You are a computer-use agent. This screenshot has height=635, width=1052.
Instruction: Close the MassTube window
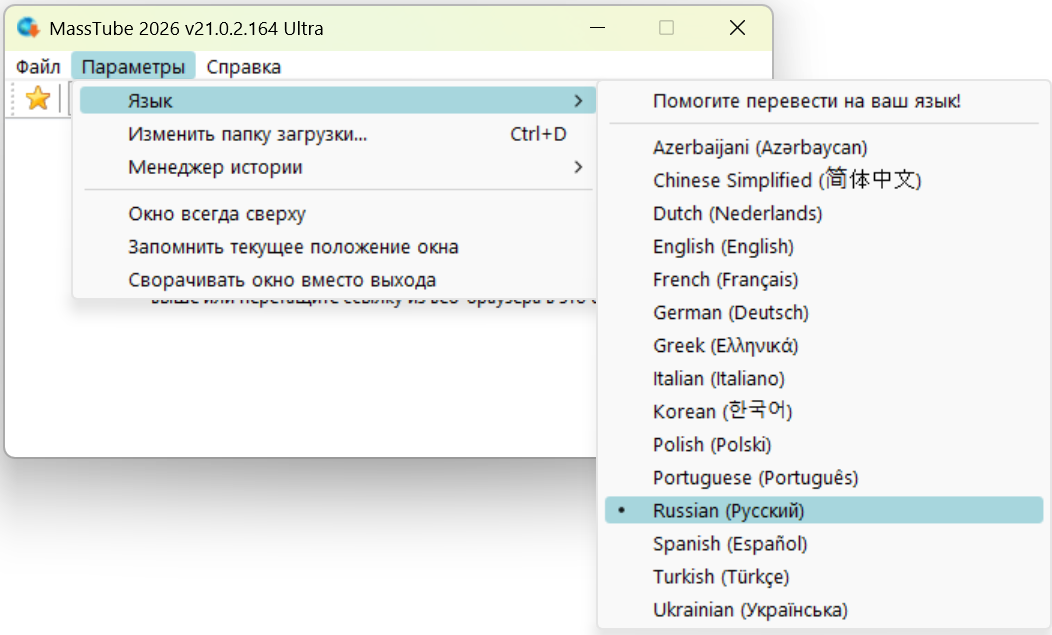click(737, 28)
